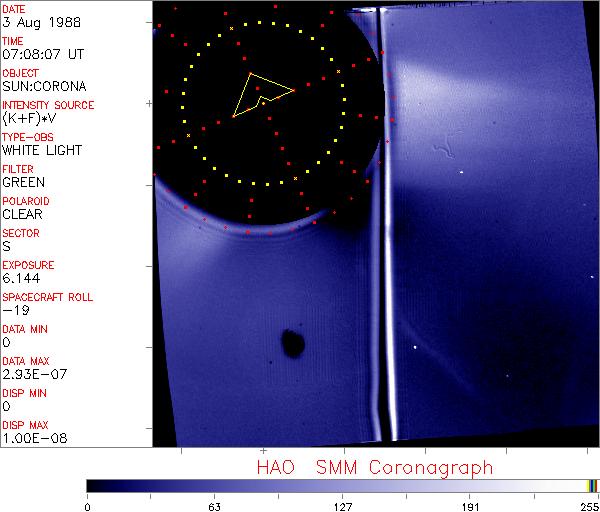Click the WHITE LIGHT observation type value
This screenshot has height=512, width=600.
(x=41, y=150)
